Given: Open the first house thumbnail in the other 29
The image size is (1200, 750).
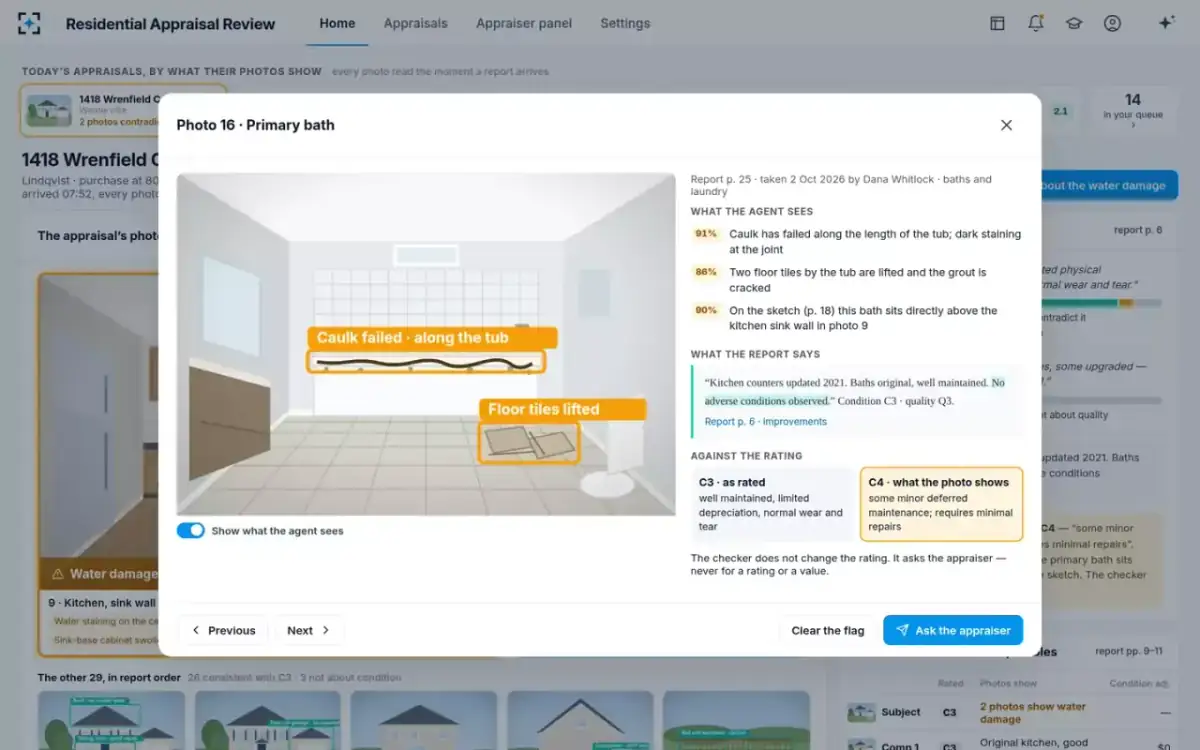Looking at the screenshot, I should tap(111, 720).
